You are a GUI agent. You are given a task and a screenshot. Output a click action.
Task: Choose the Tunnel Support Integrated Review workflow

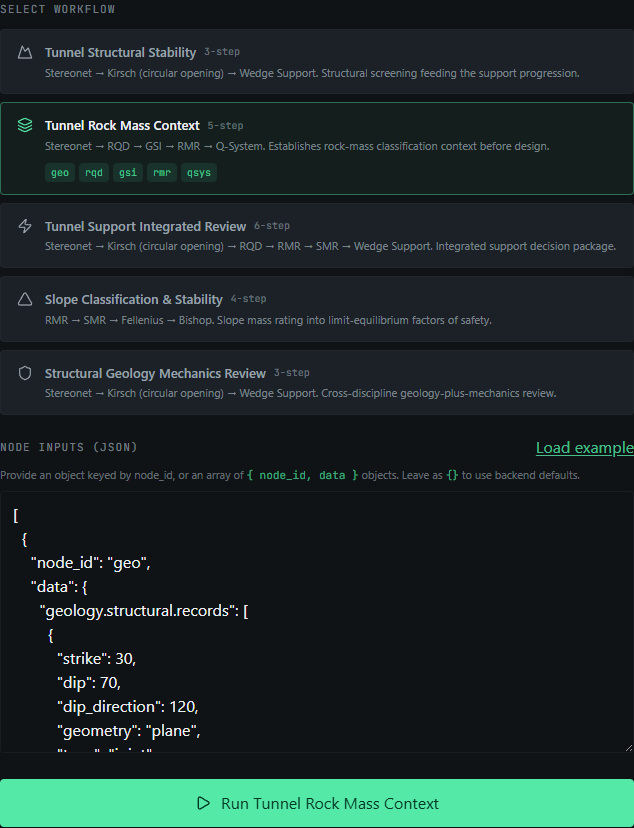click(x=317, y=236)
